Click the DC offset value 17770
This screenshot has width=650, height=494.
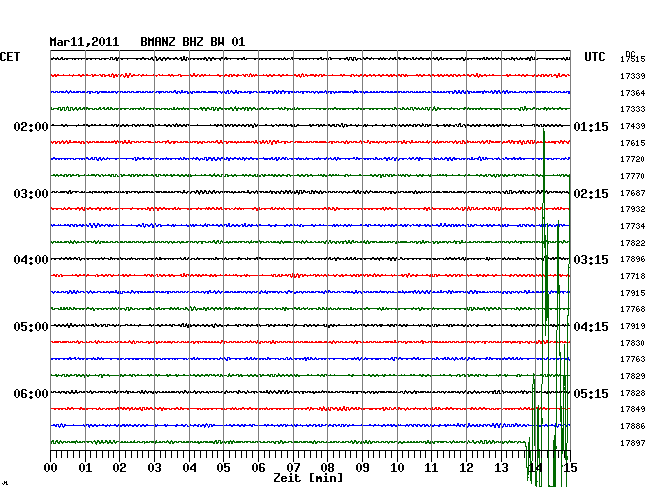point(633,177)
